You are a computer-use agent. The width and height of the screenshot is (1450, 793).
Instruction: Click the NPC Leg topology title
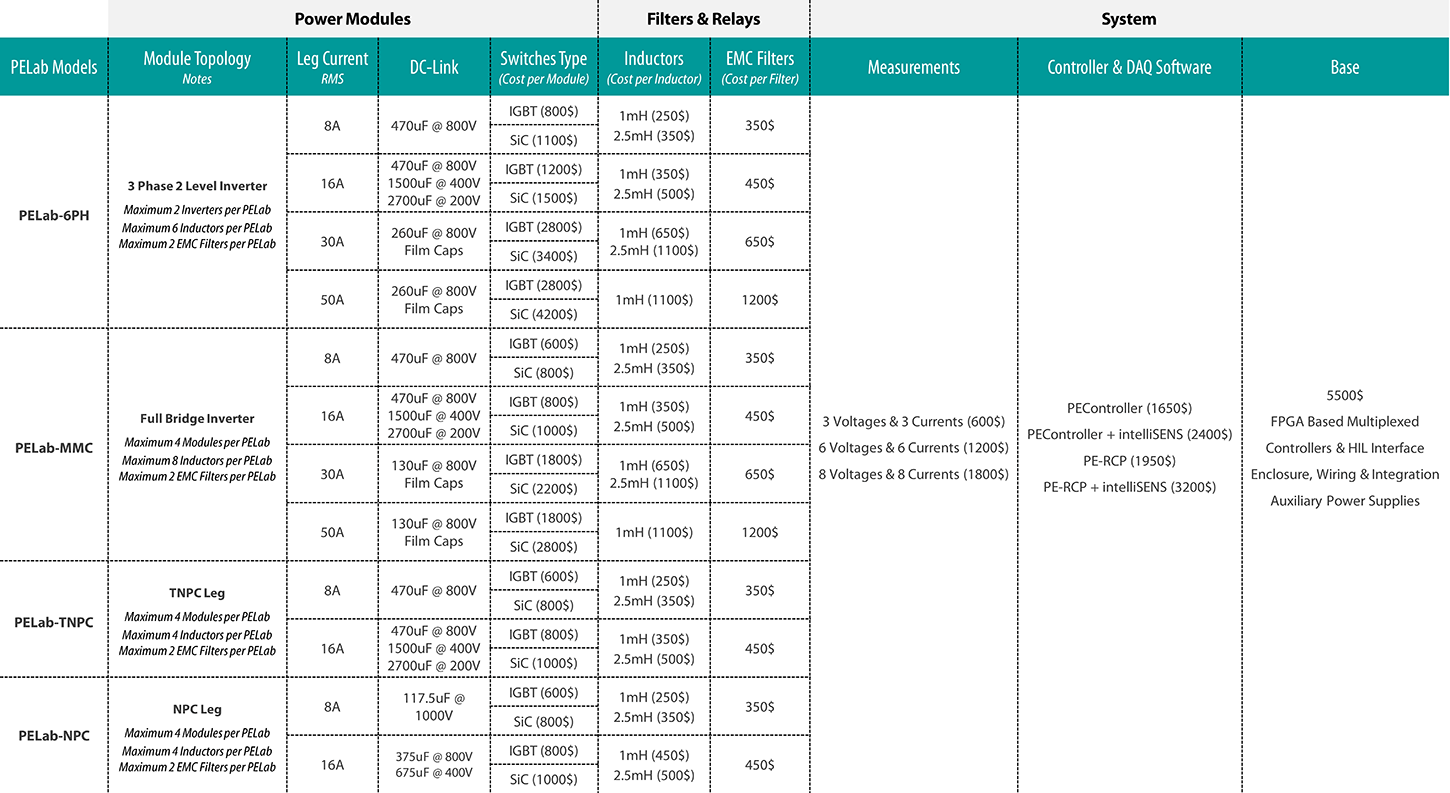pos(197,709)
